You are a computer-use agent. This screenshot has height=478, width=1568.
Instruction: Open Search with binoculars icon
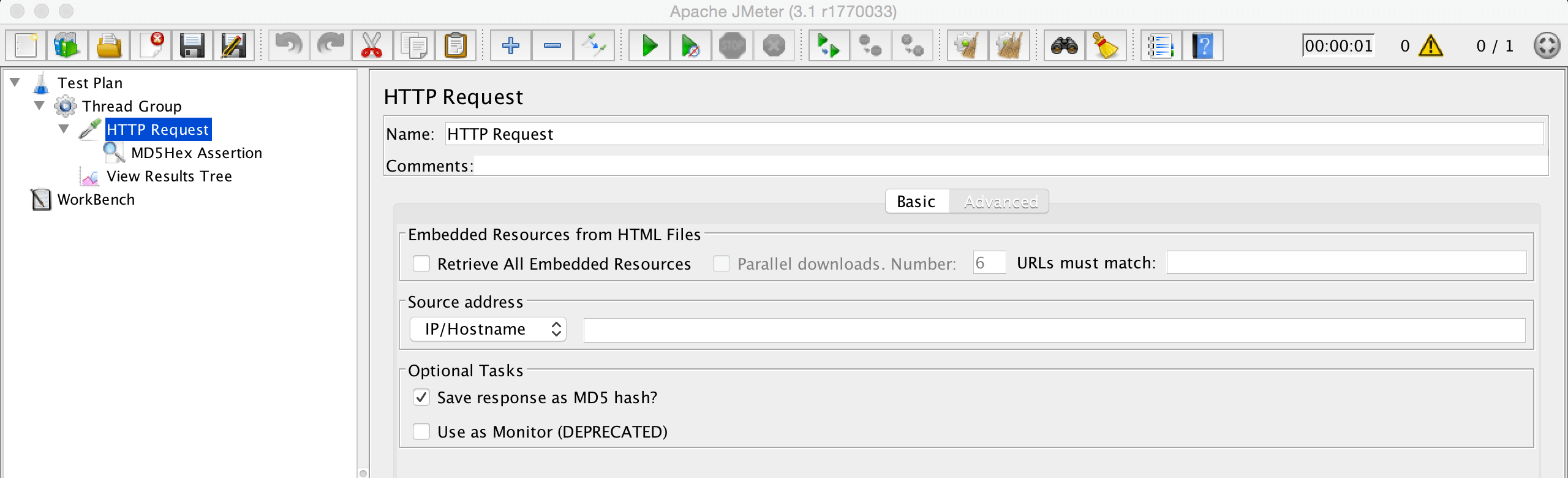pyautogui.click(x=1065, y=46)
